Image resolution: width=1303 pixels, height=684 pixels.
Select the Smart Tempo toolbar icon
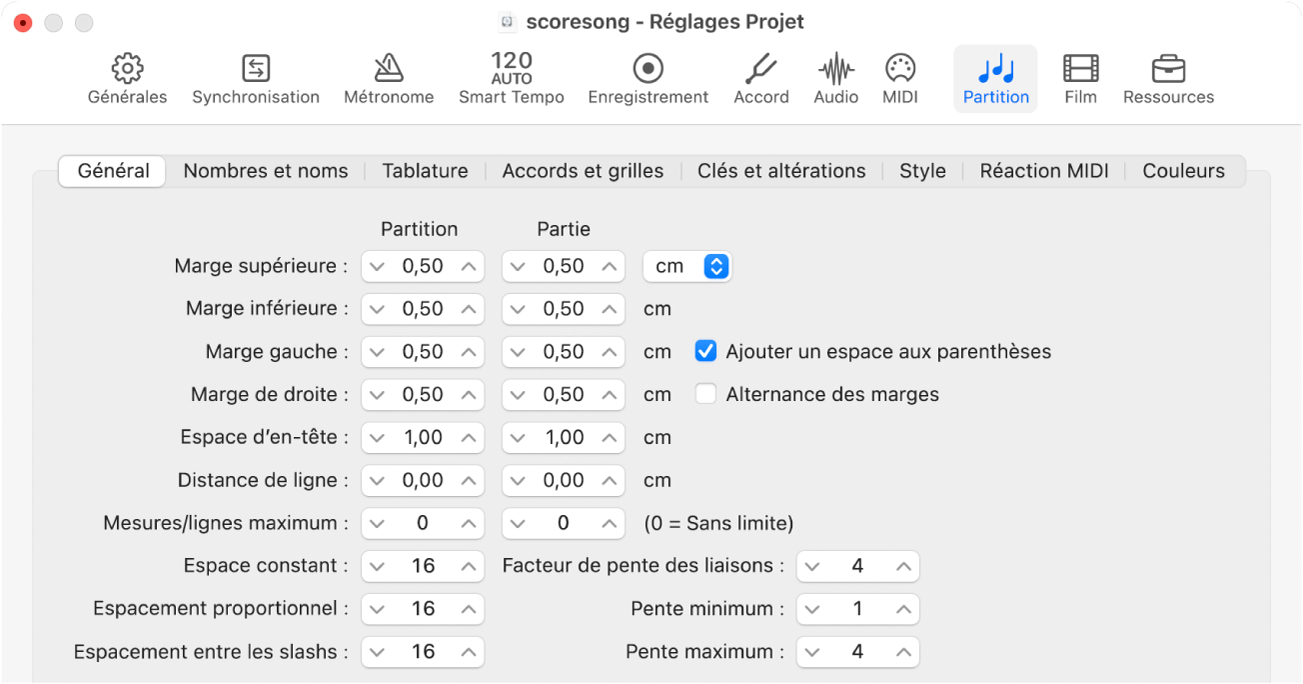(x=511, y=79)
